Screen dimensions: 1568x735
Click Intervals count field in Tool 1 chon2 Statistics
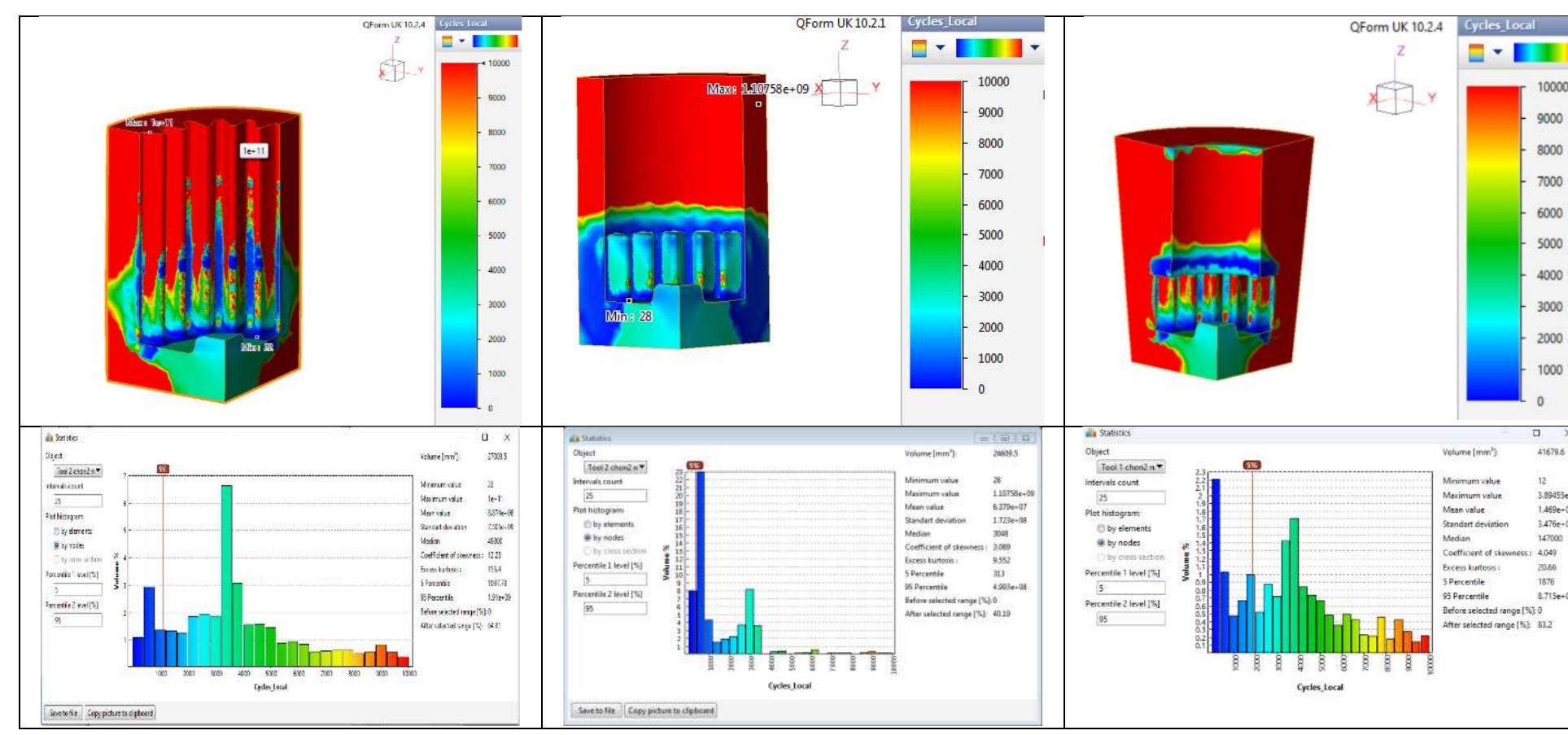click(x=1131, y=497)
